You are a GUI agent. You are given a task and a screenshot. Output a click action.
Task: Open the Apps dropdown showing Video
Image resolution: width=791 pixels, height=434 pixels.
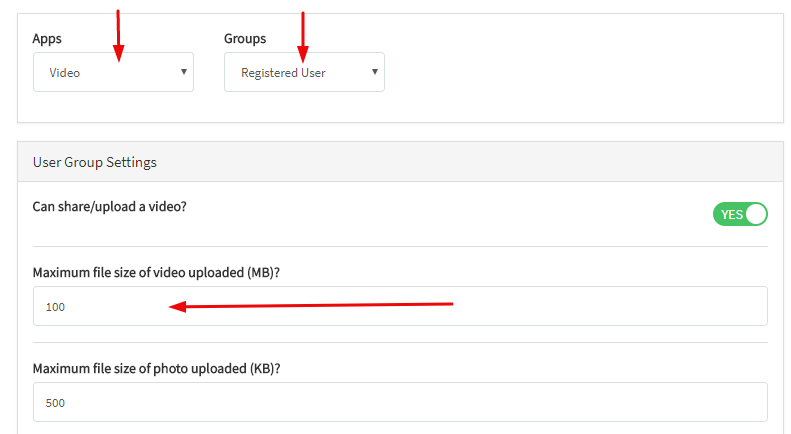click(113, 72)
